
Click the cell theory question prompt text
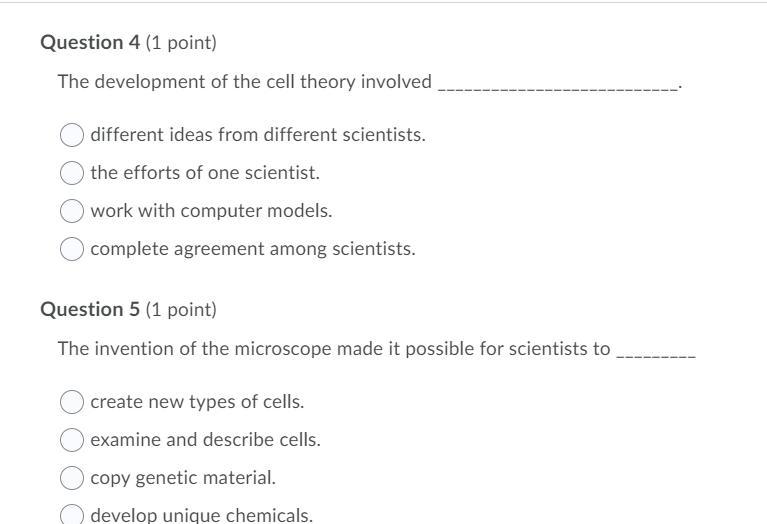pyautogui.click(x=245, y=82)
